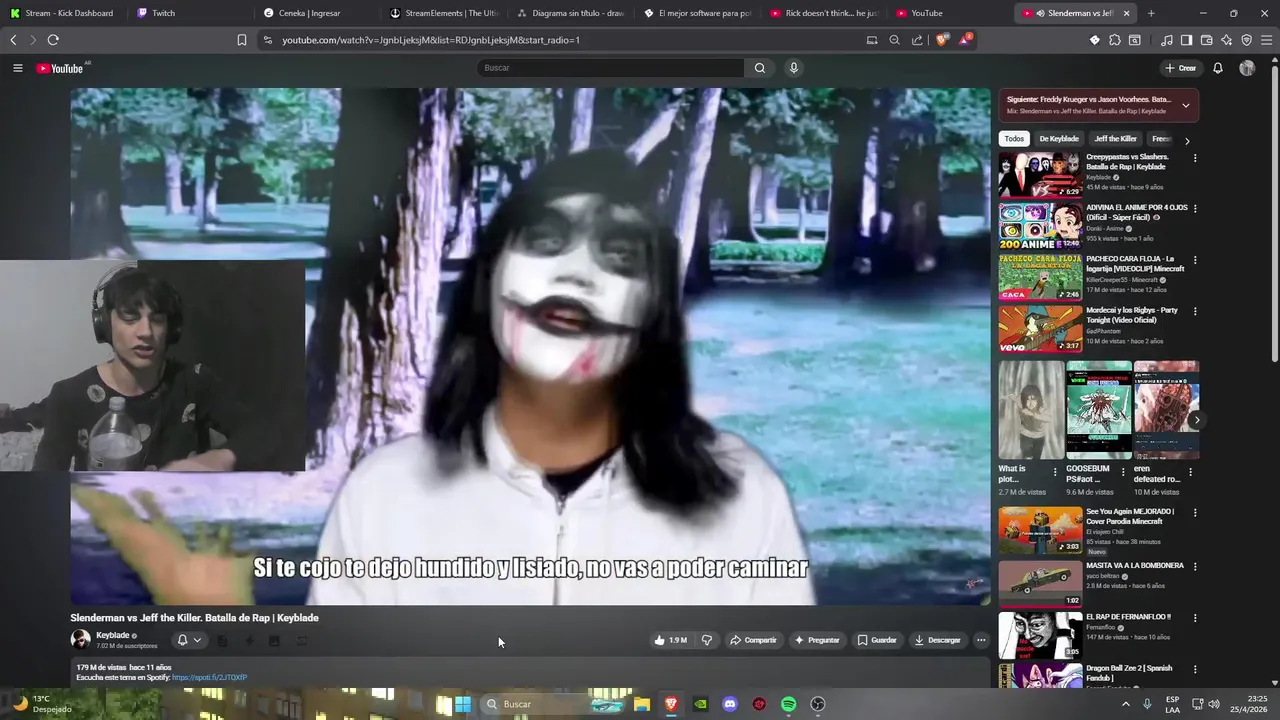Image resolution: width=1280 pixels, height=720 pixels.
Task: Open File Explorer from the taskbar
Action: point(642,704)
